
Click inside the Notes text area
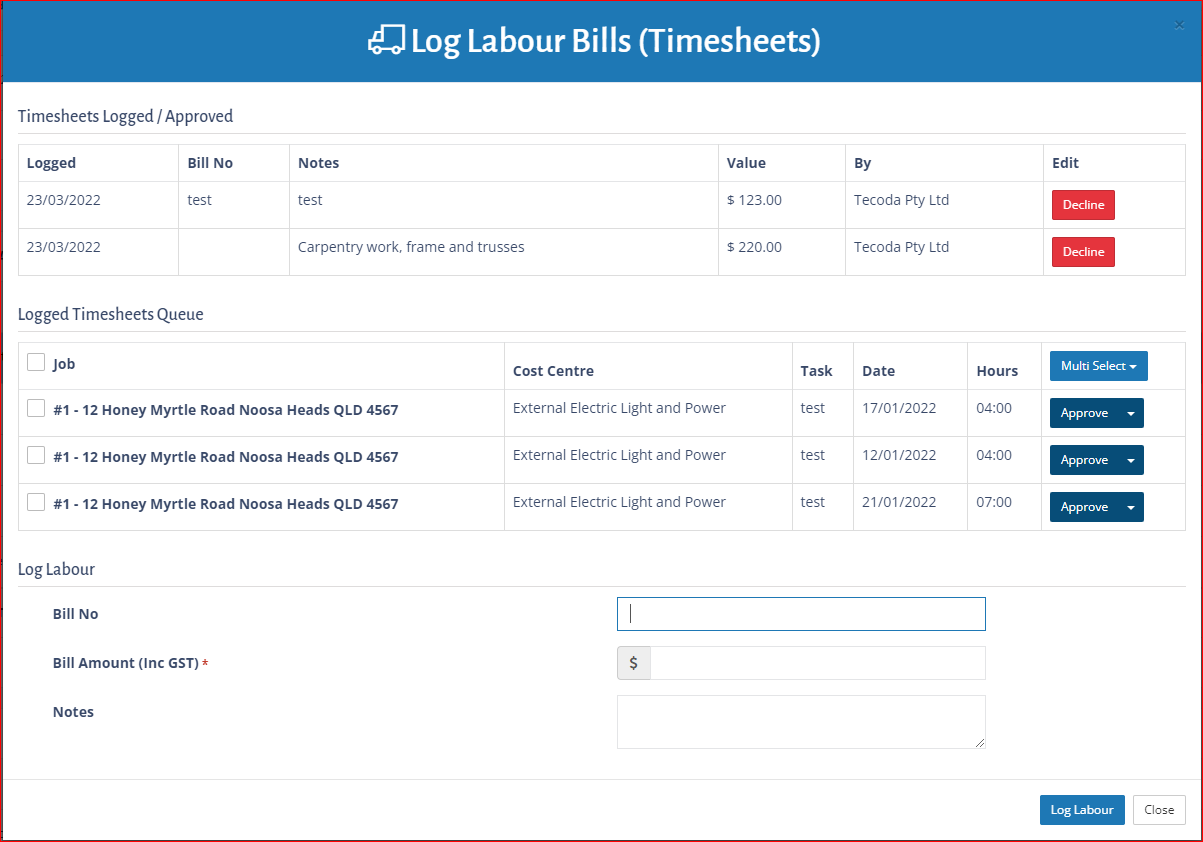[x=801, y=721]
